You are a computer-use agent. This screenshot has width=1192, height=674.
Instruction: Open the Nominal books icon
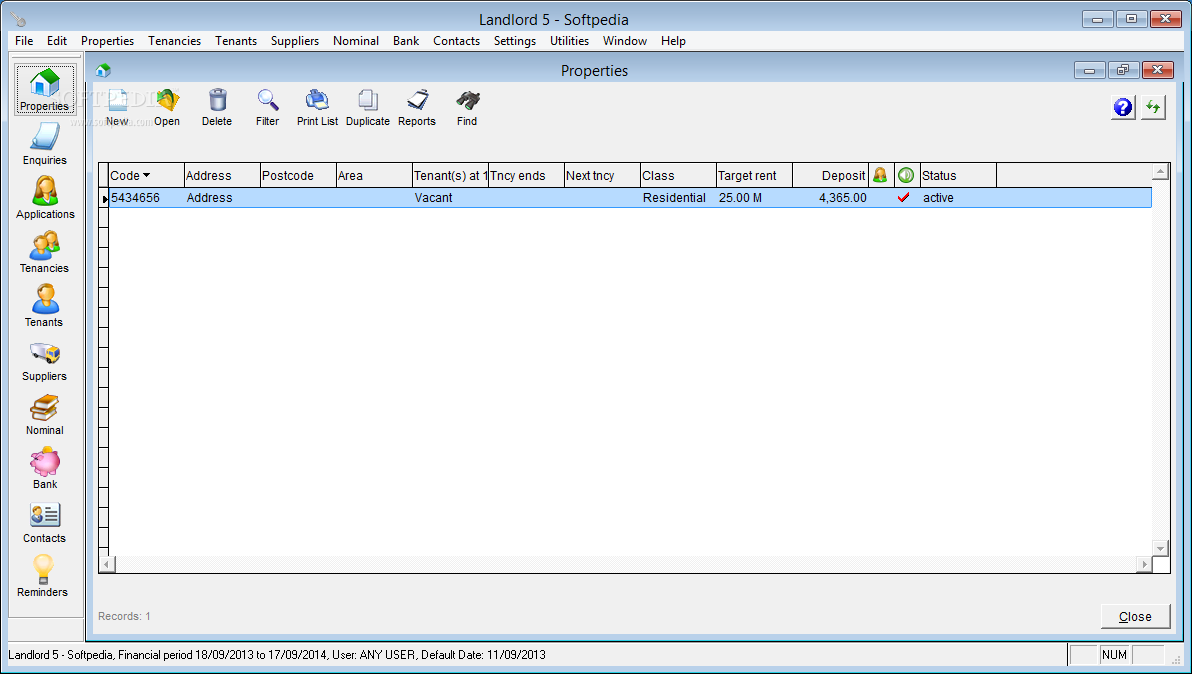[45, 407]
